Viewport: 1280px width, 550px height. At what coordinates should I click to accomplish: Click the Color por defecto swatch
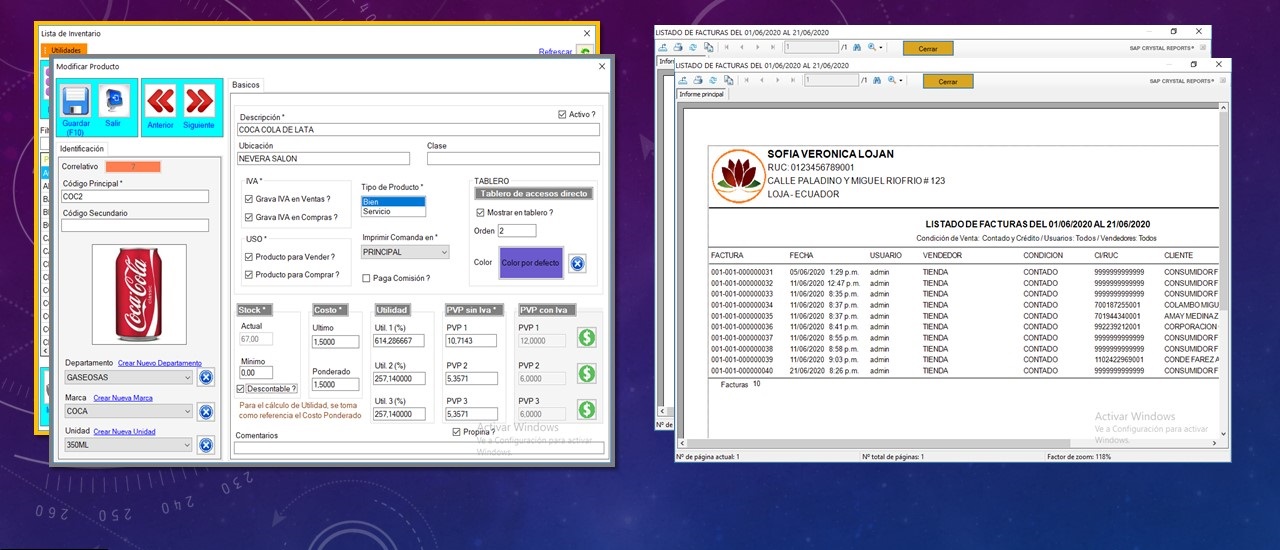pyautogui.click(x=530, y=263)
